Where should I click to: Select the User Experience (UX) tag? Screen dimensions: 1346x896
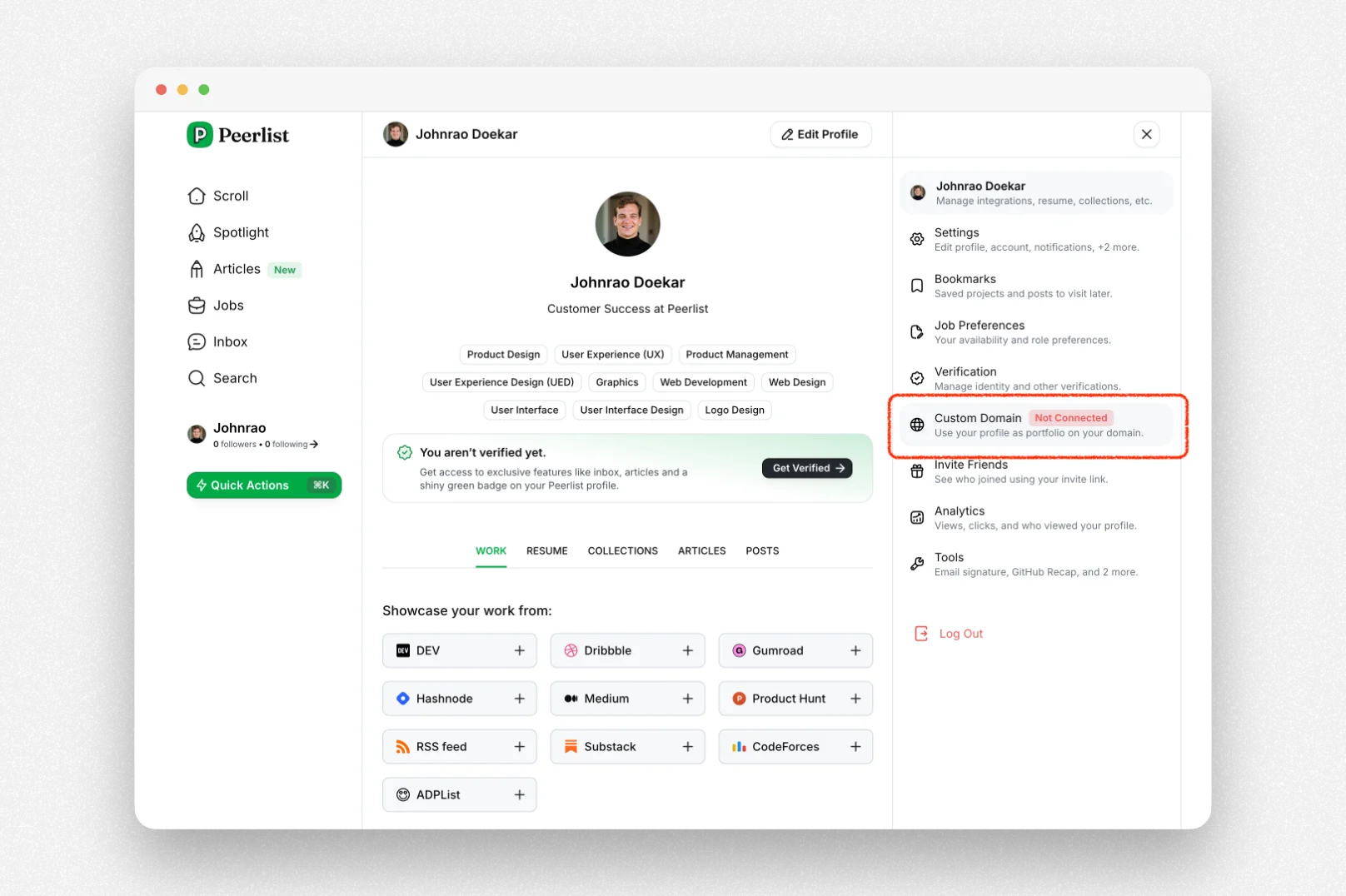613,355
